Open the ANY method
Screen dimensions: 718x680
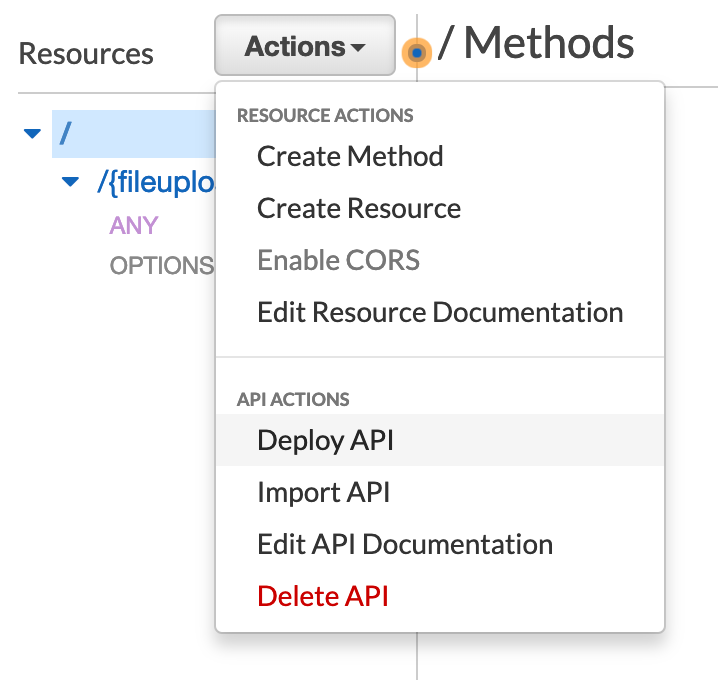tap(133, 225)
